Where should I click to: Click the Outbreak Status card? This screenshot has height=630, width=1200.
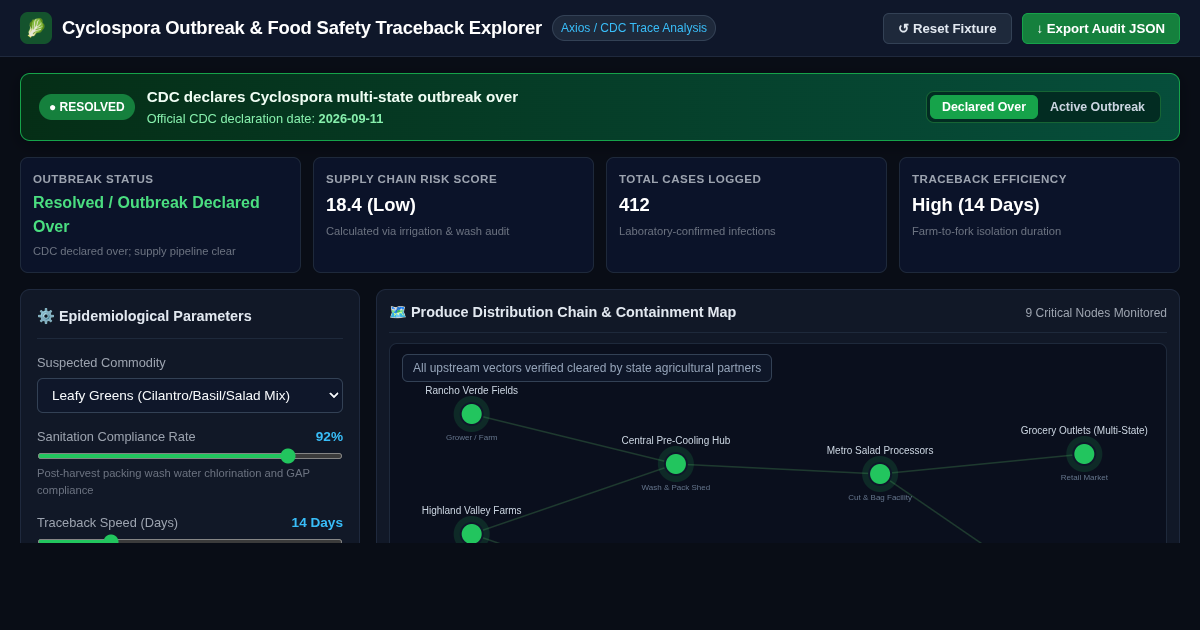[160, 215]
